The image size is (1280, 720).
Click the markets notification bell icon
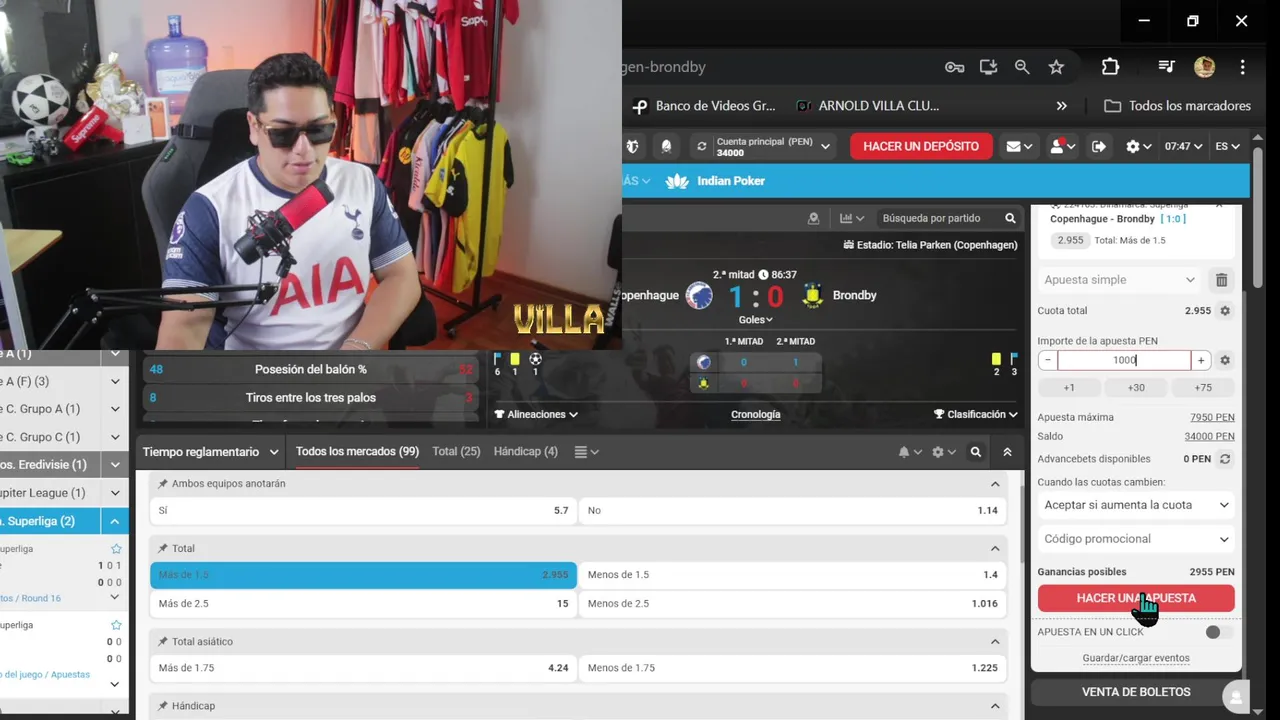[x=908, y=452]
